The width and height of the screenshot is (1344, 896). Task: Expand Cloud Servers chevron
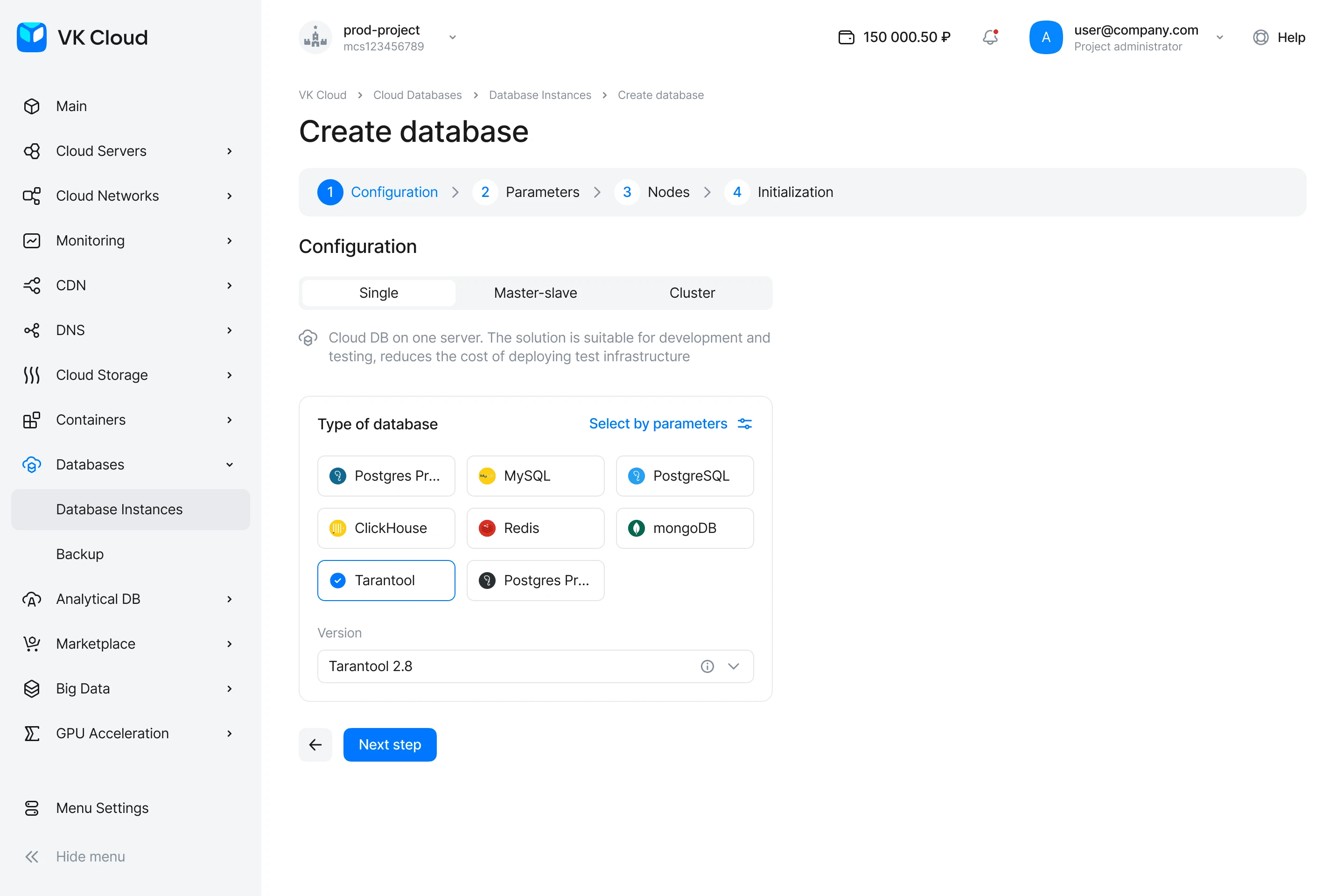230,151
